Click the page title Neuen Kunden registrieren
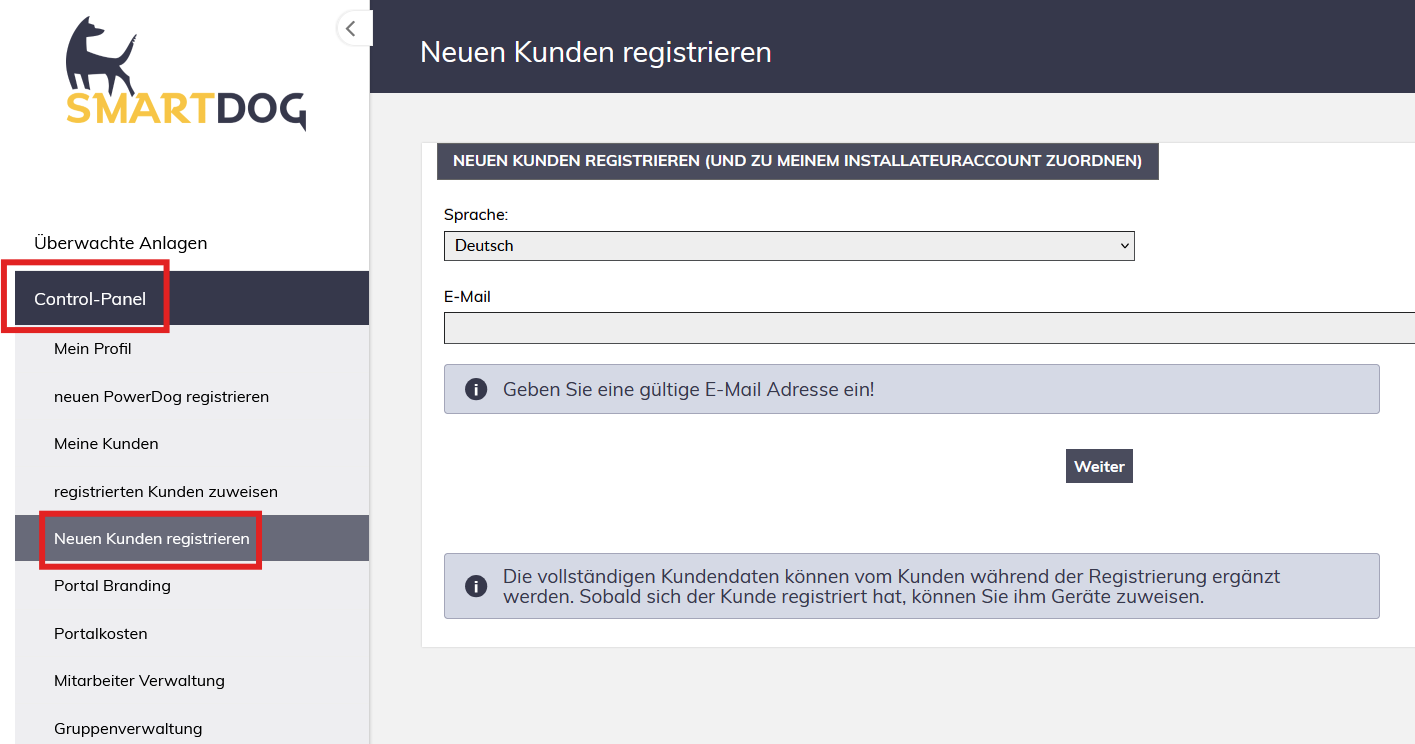Viewport: 1415px width, 744px height. [x=596, y=52]
